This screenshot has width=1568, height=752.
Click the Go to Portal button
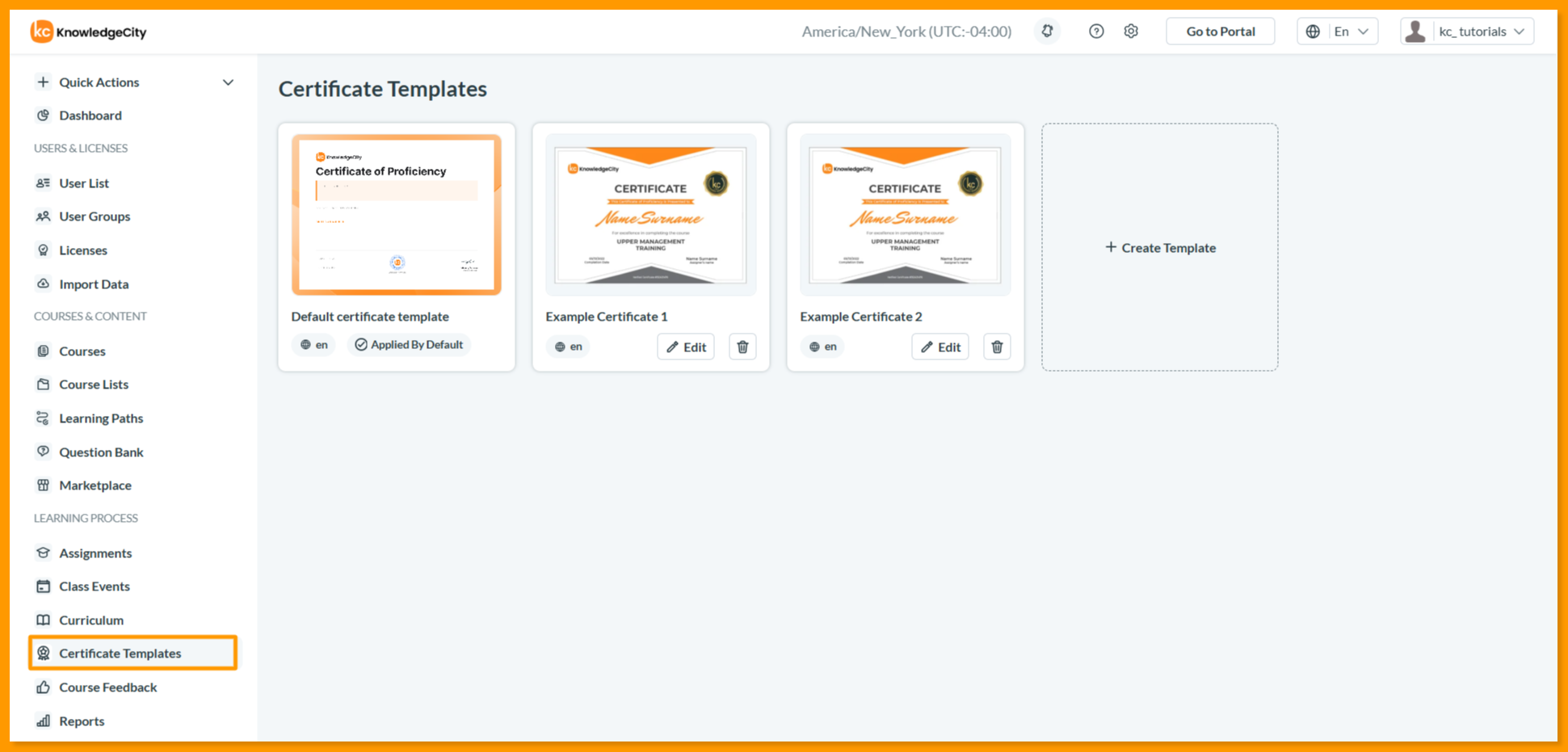point(1220,32)
